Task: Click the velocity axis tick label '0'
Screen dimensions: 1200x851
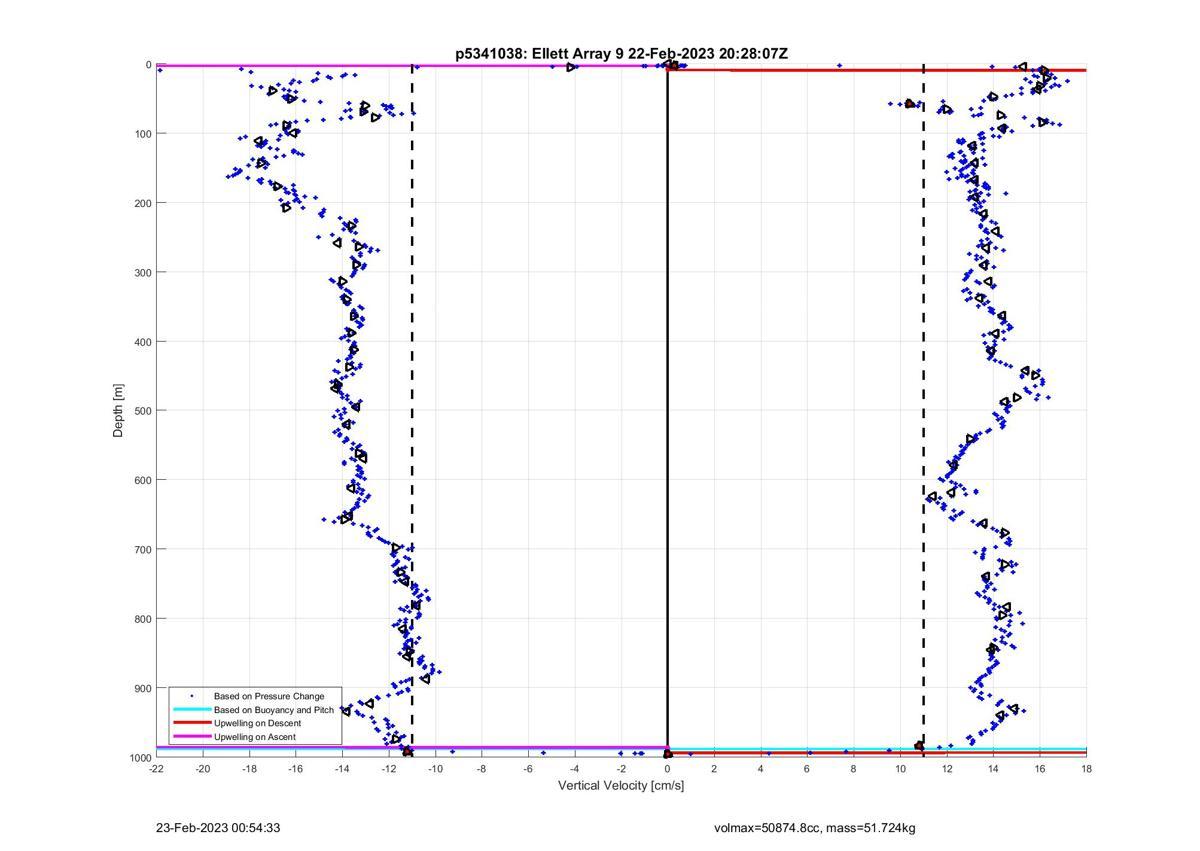Action: [x=668, y=769]
